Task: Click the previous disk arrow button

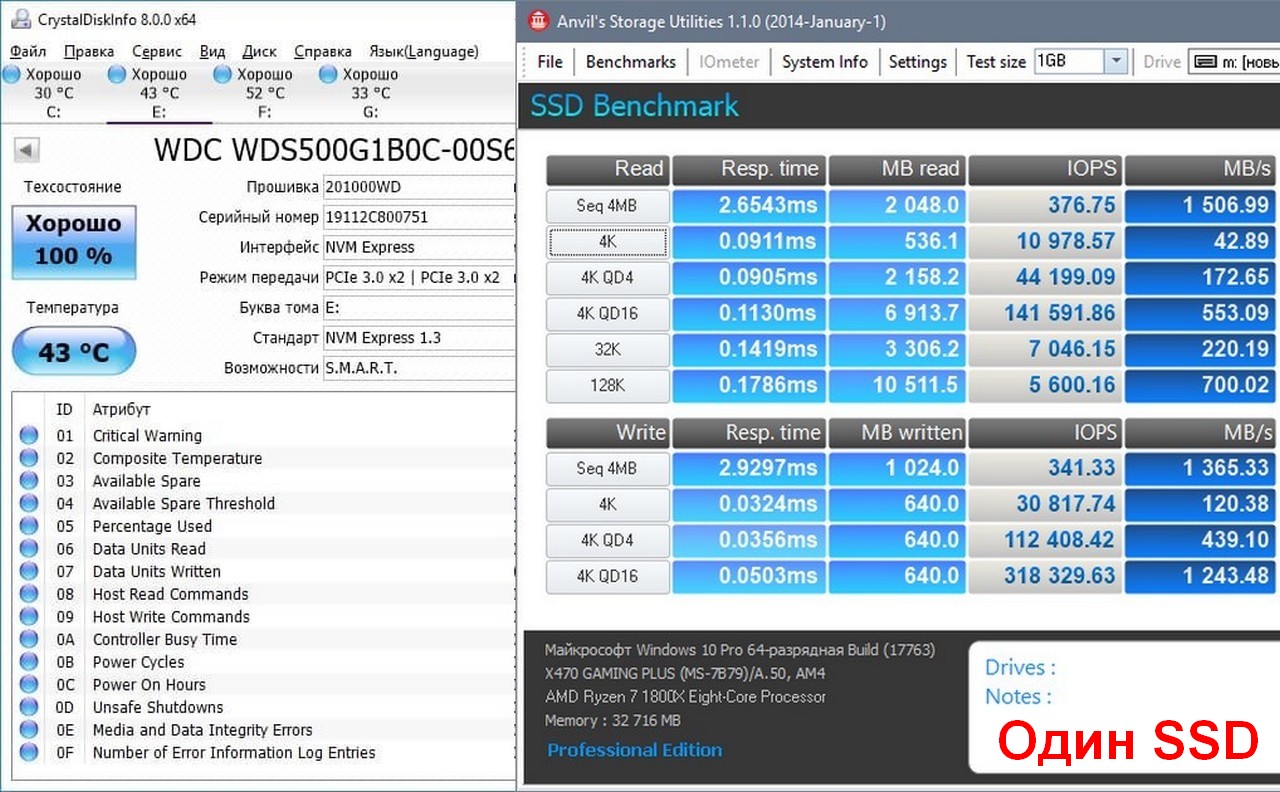Action: point(27,151)
